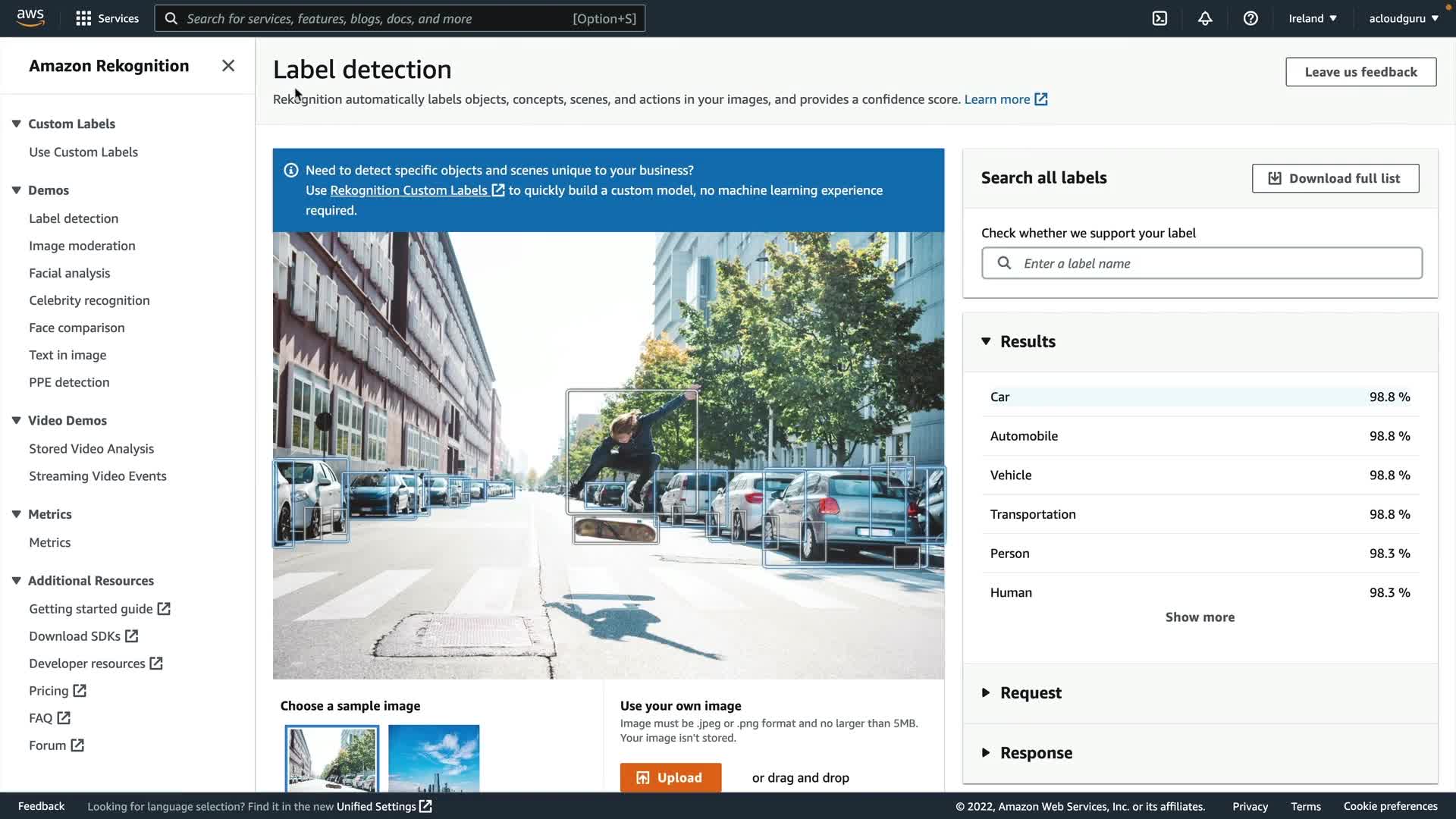Image resolution: width=1456 pixels, height=819 pixels.
Task: Click Download full list button
Action: tap(1335, 178)
